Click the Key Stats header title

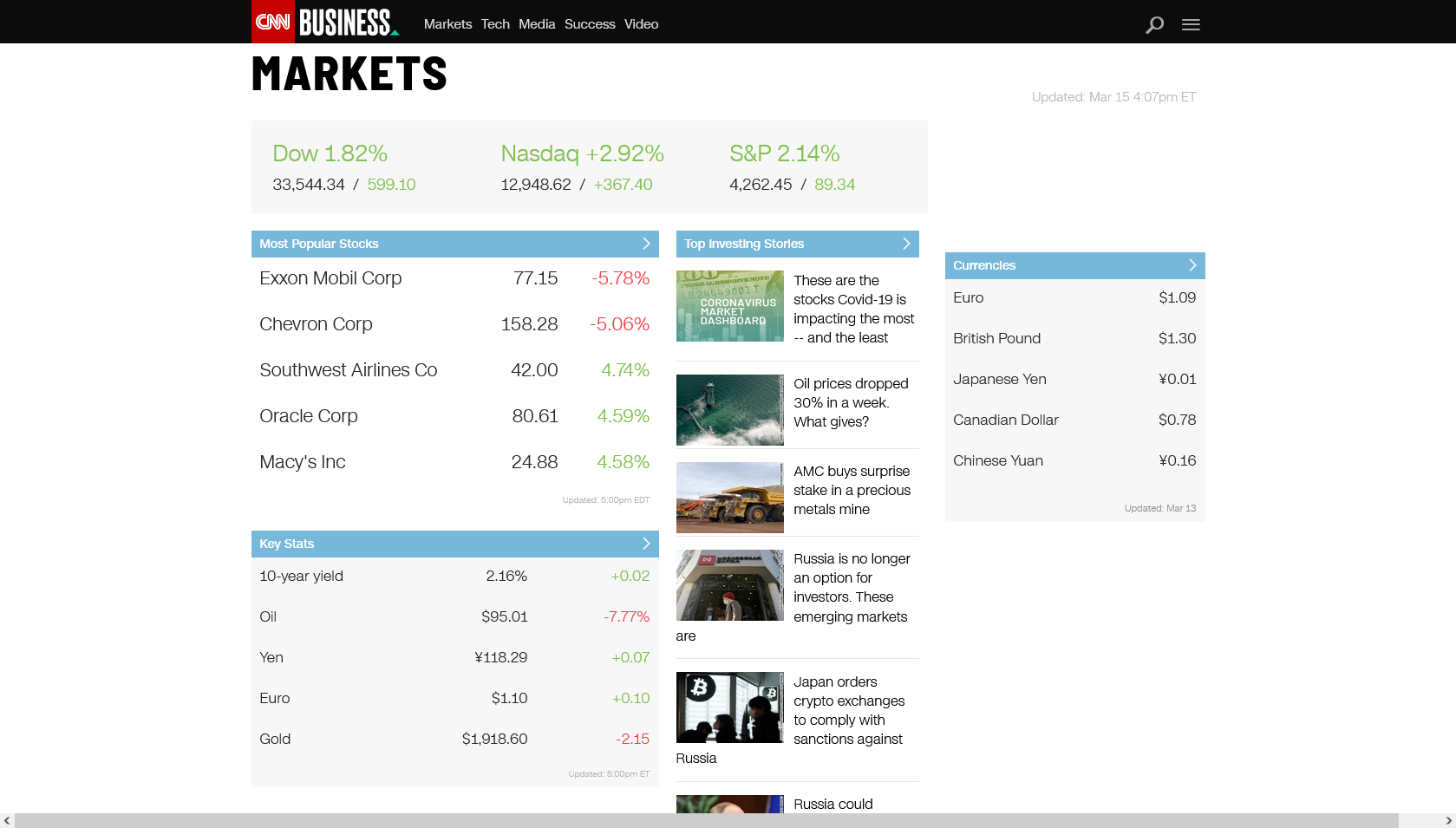pyautogui.click(x=287, y=544)
